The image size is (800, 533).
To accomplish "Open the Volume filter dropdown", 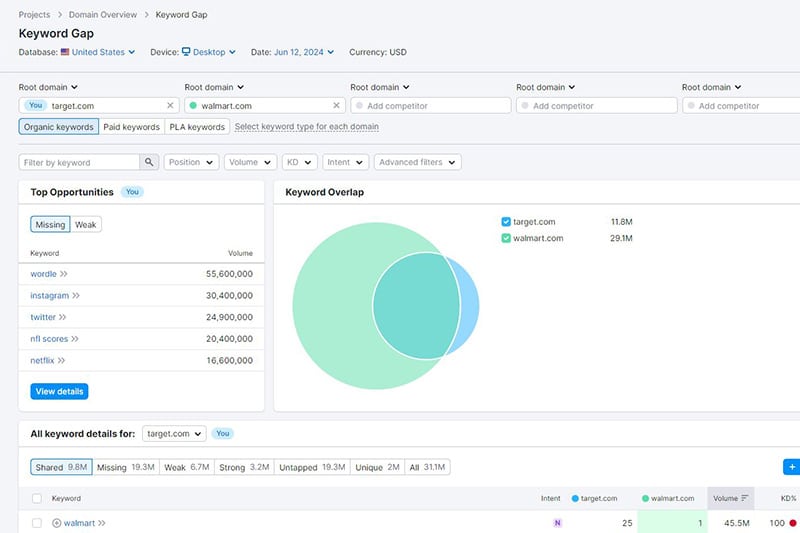I will click(250, 162).
